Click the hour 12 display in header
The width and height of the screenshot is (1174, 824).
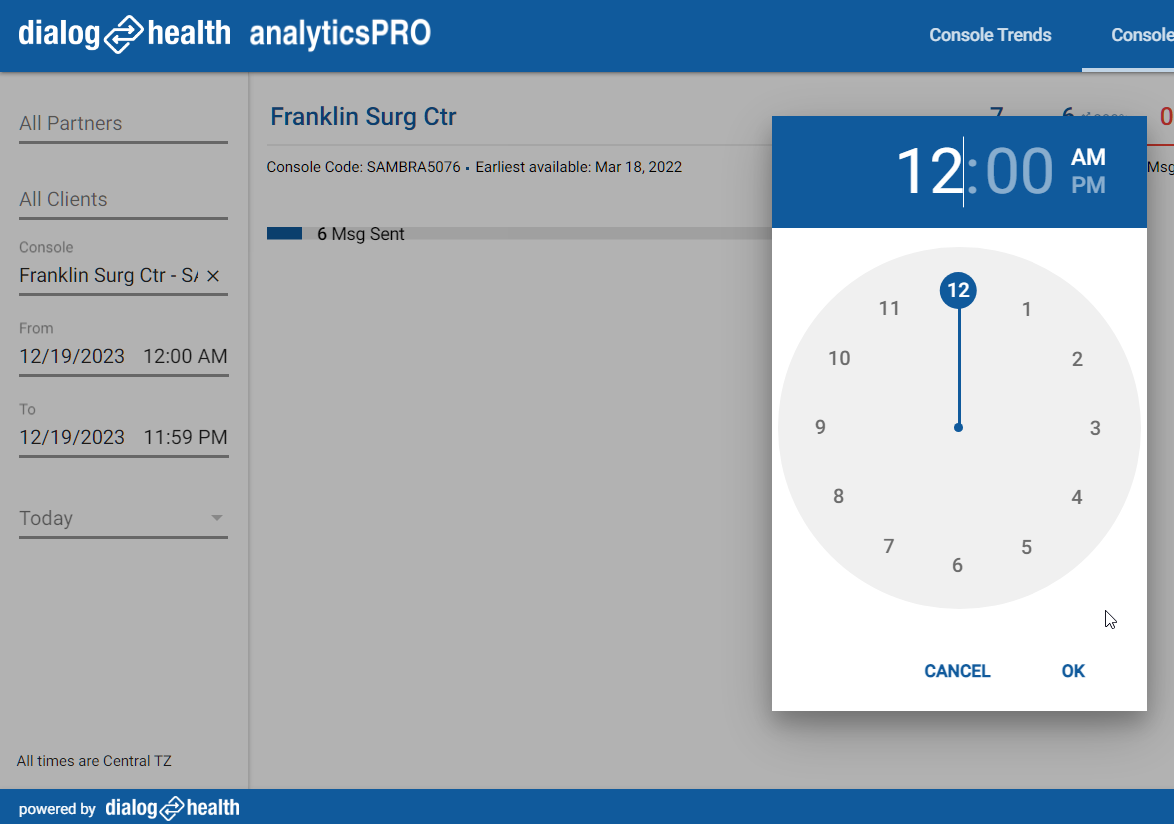[x=928, y=171]
